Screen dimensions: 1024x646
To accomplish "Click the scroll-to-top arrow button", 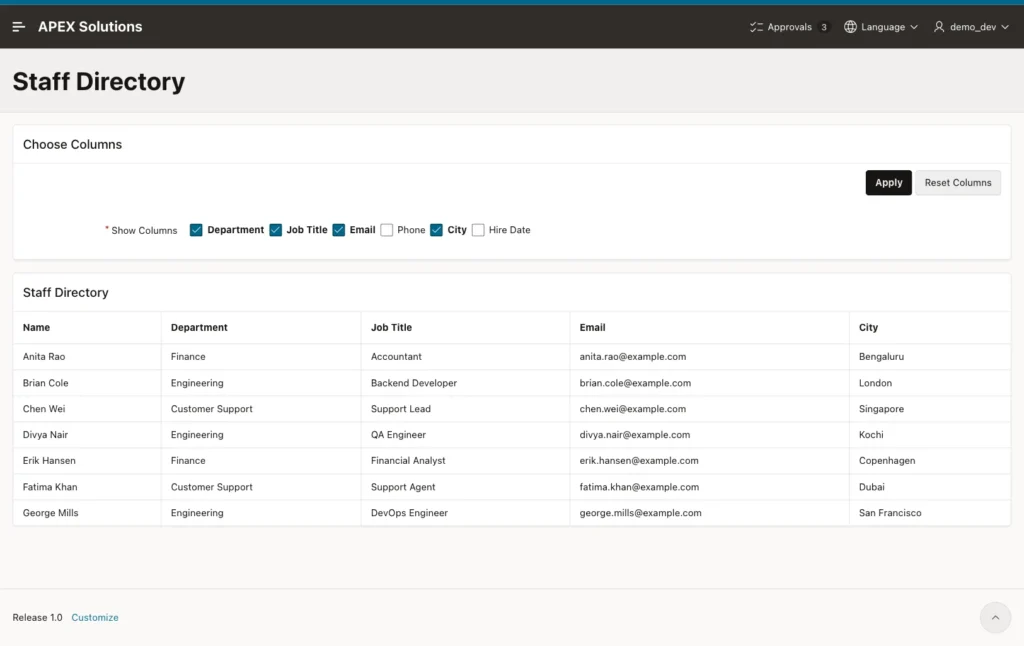I will pyautogui.click(x=995, y=617).
